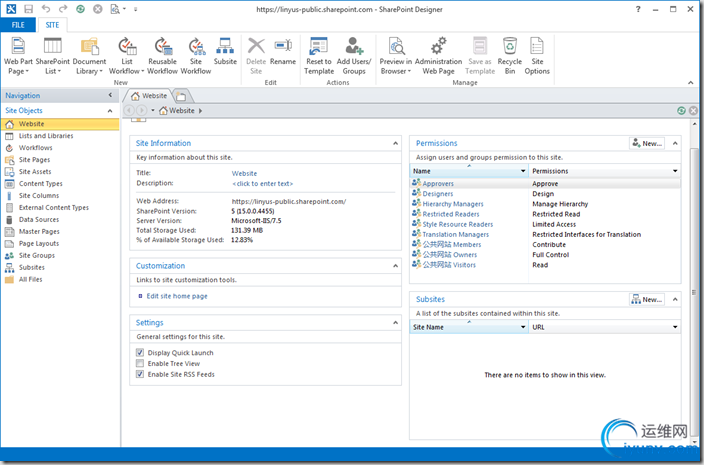
Task: Refresh the view using address bar icon
Action: point(682,110)
